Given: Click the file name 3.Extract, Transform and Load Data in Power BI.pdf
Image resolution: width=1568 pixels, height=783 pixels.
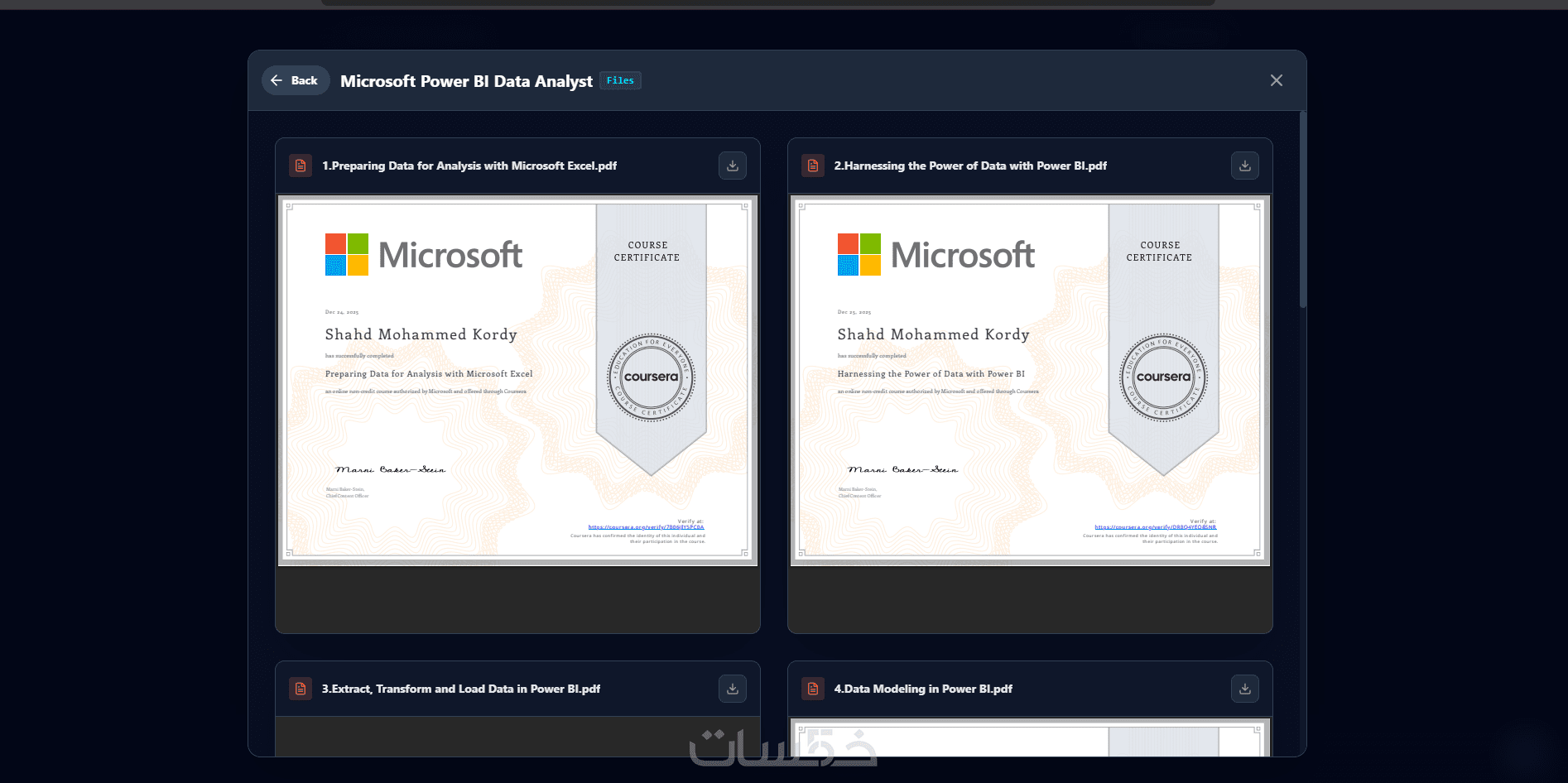Looking at the screenshot, I should click(x=461, y=689).
